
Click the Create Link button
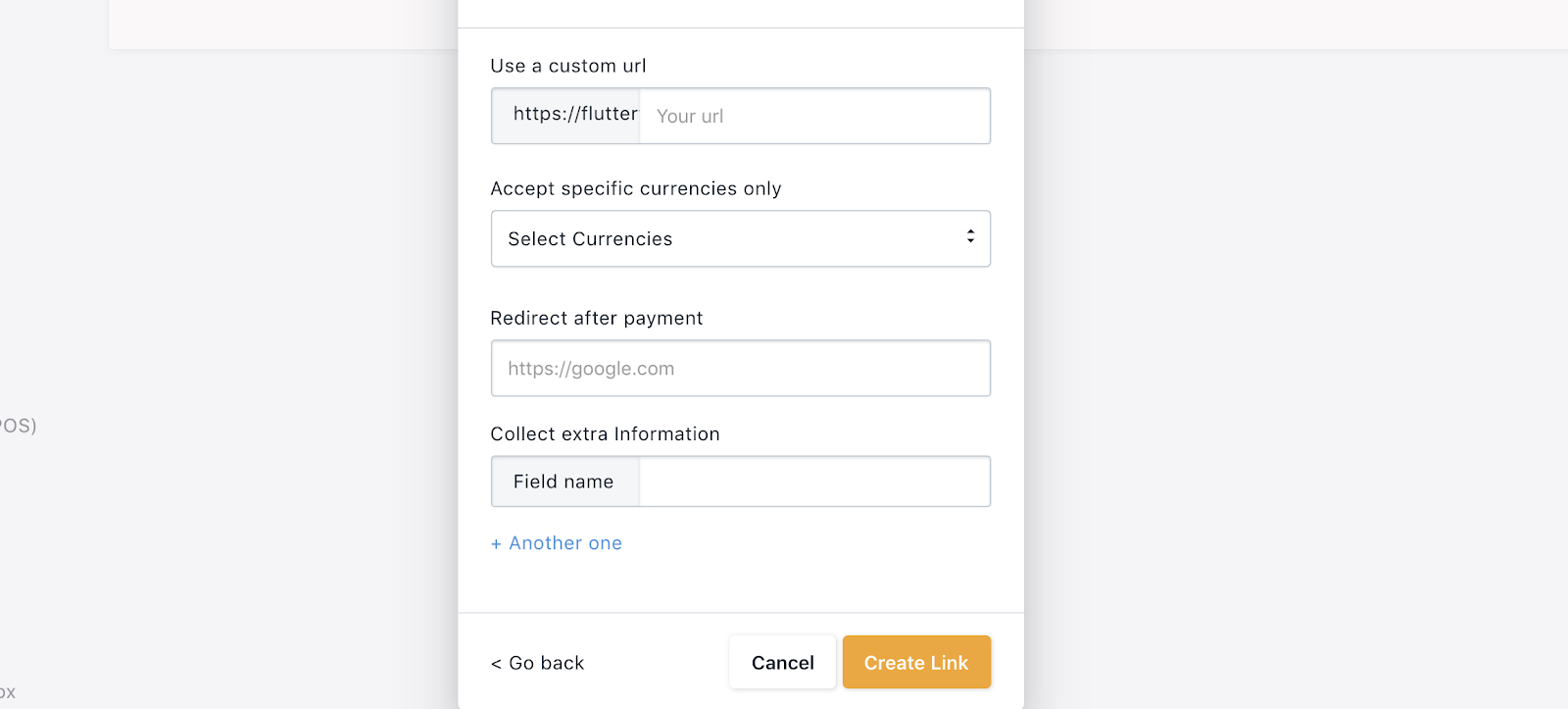[x=915, y=663]
